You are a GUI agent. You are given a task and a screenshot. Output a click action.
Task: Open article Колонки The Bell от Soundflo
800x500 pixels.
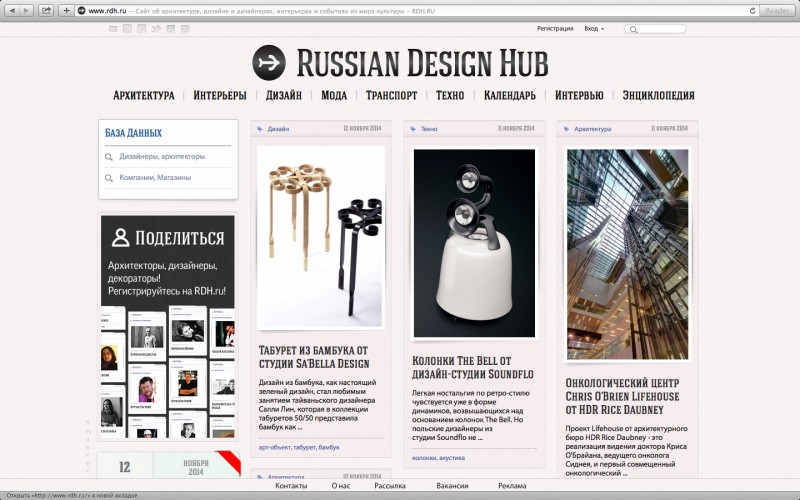point(472,367)
